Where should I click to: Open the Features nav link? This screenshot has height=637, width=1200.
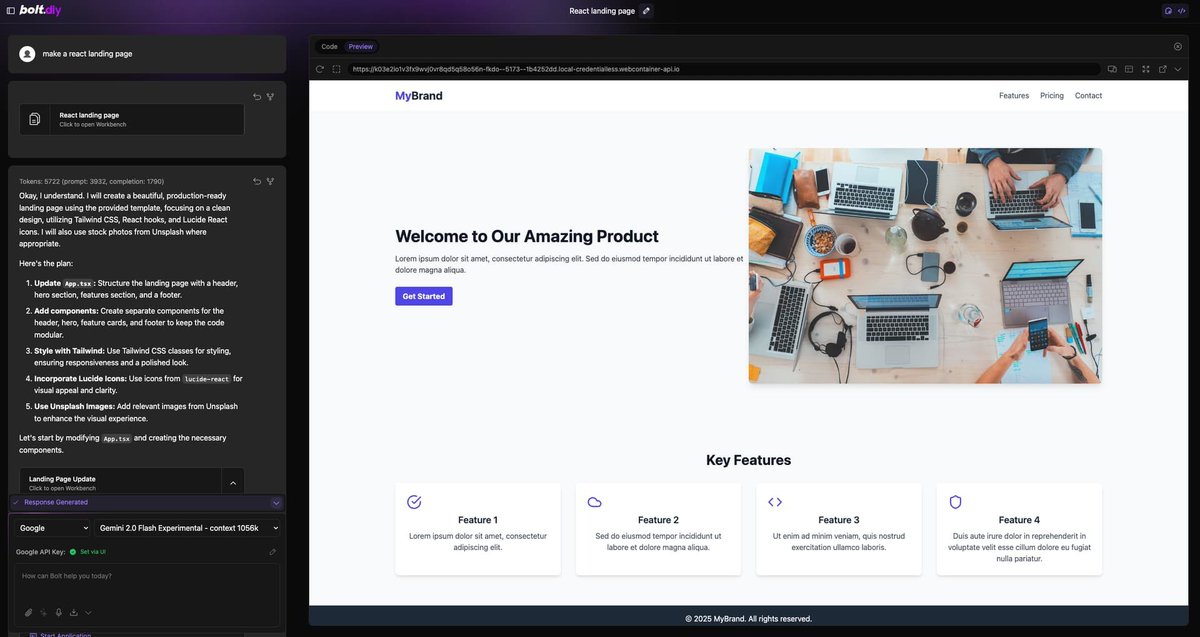point(1014,96)
